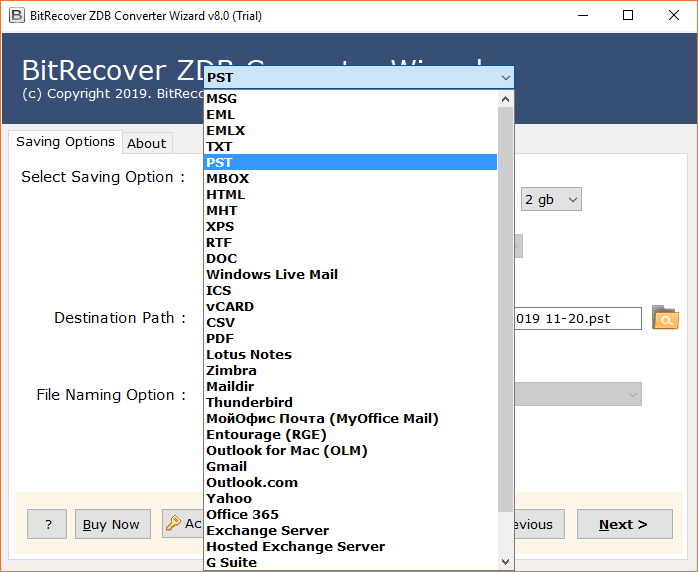Select EML from the format list
Viewport: 698px width, 572px height.
point(350,114)
